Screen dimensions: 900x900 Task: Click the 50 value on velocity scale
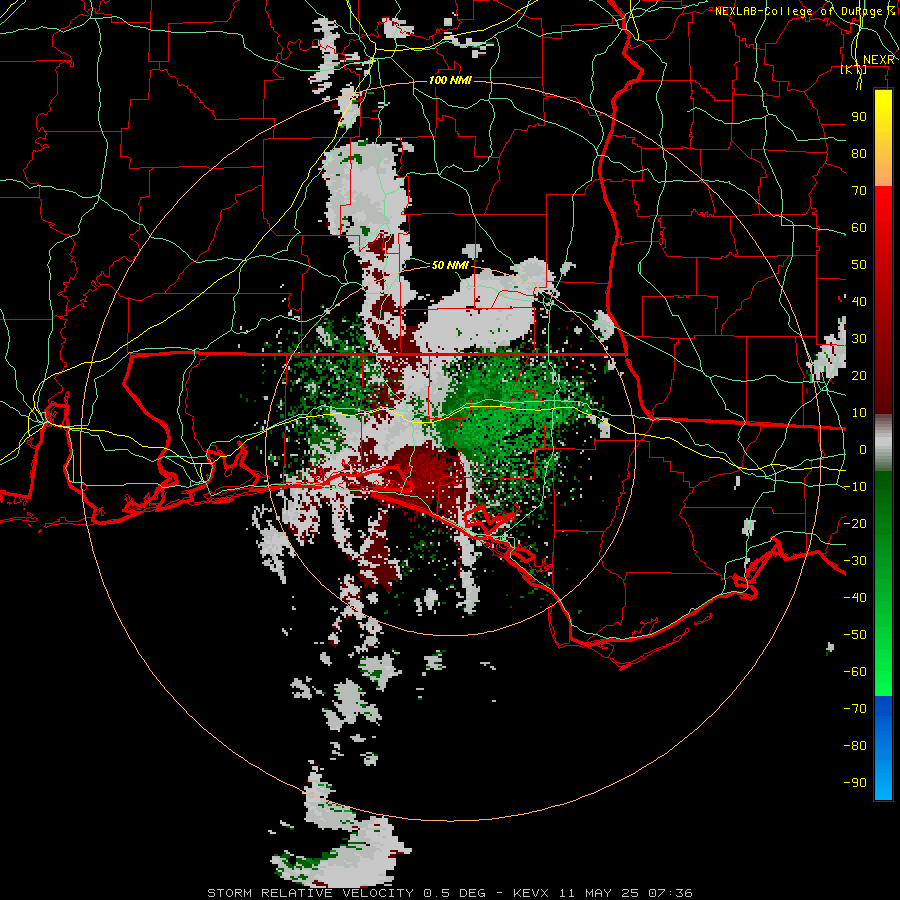pos(859,265)
